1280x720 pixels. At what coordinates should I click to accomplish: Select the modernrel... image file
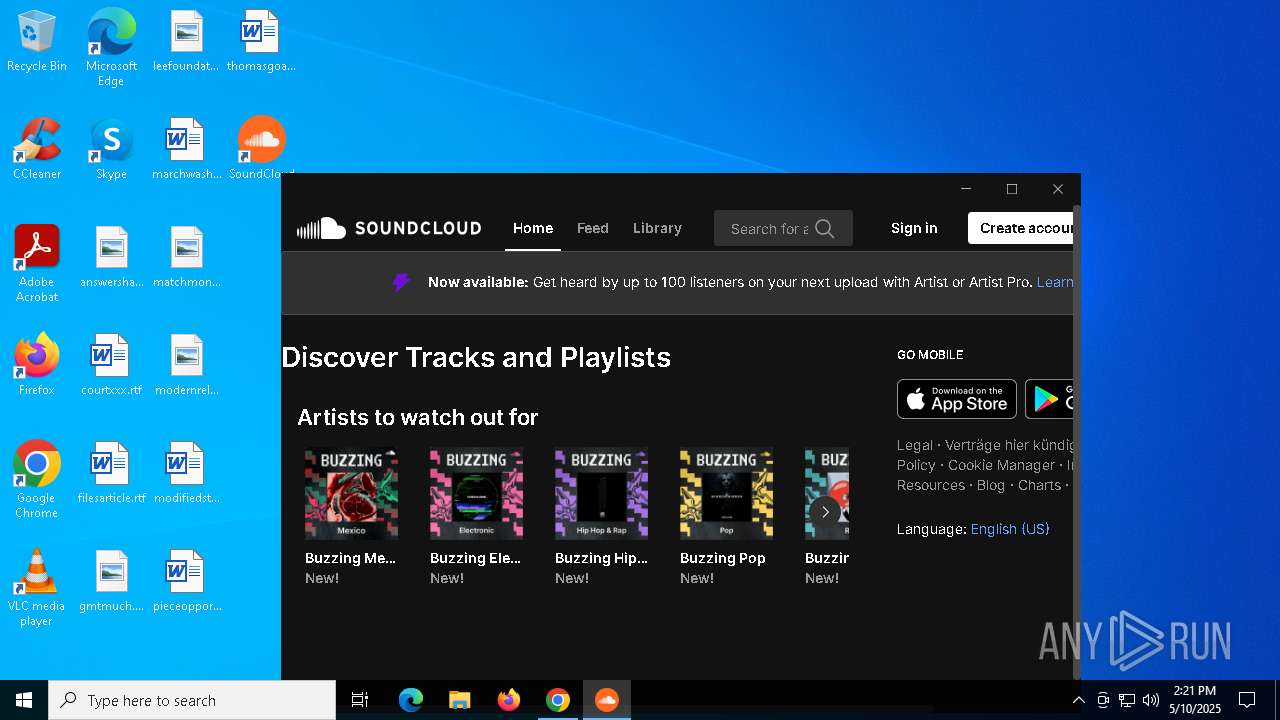186,366
